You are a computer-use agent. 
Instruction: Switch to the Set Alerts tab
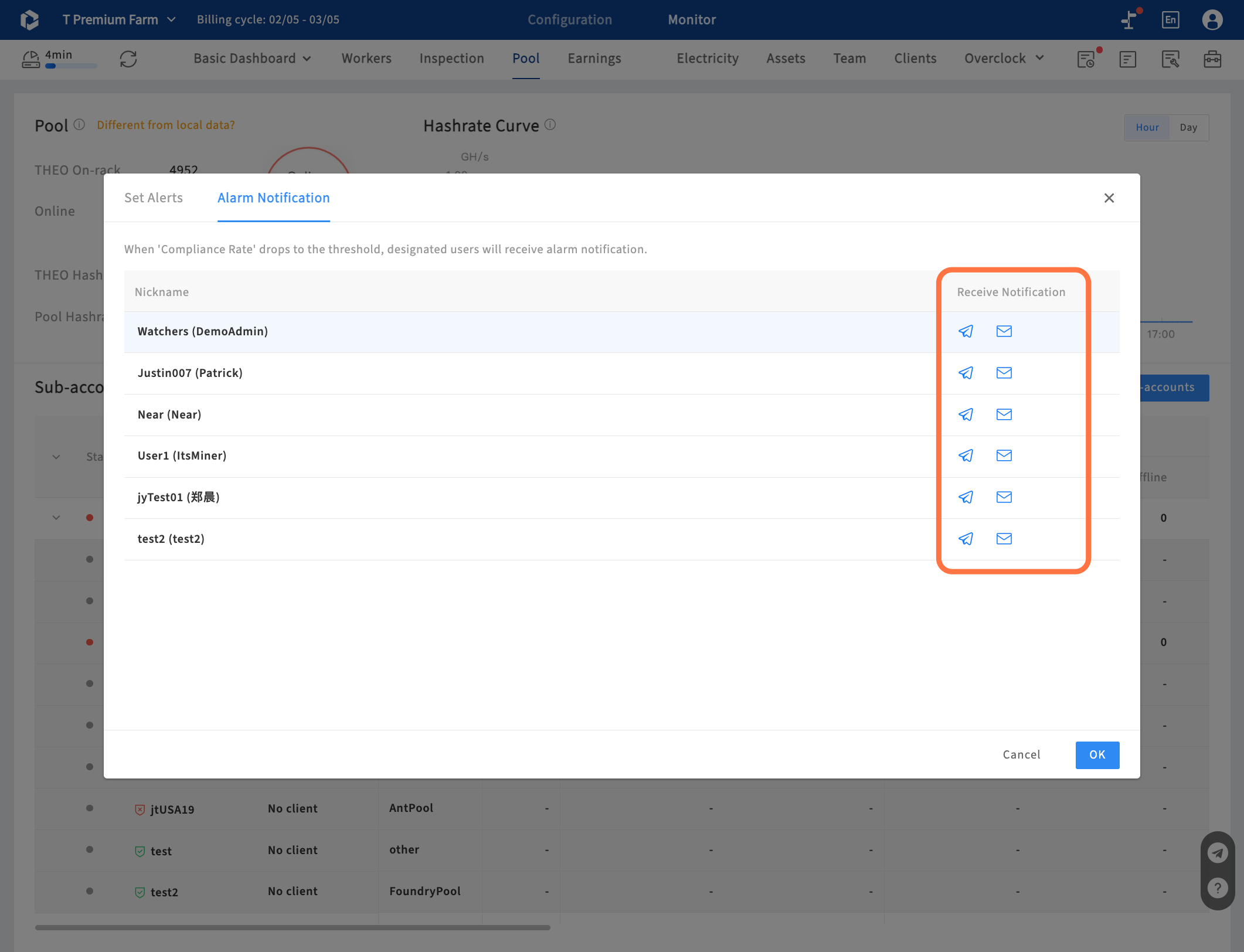coord(154,198)
